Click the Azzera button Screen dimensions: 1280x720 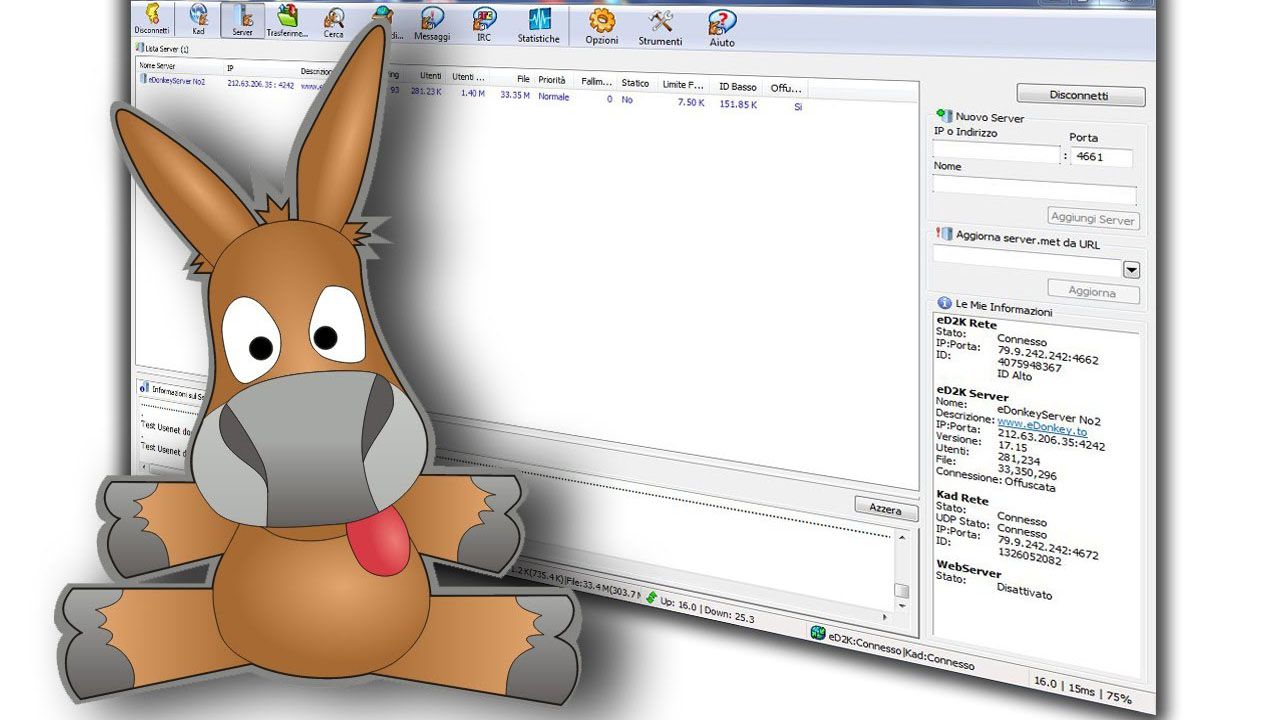pyautogui.click(x=885, y=509)
